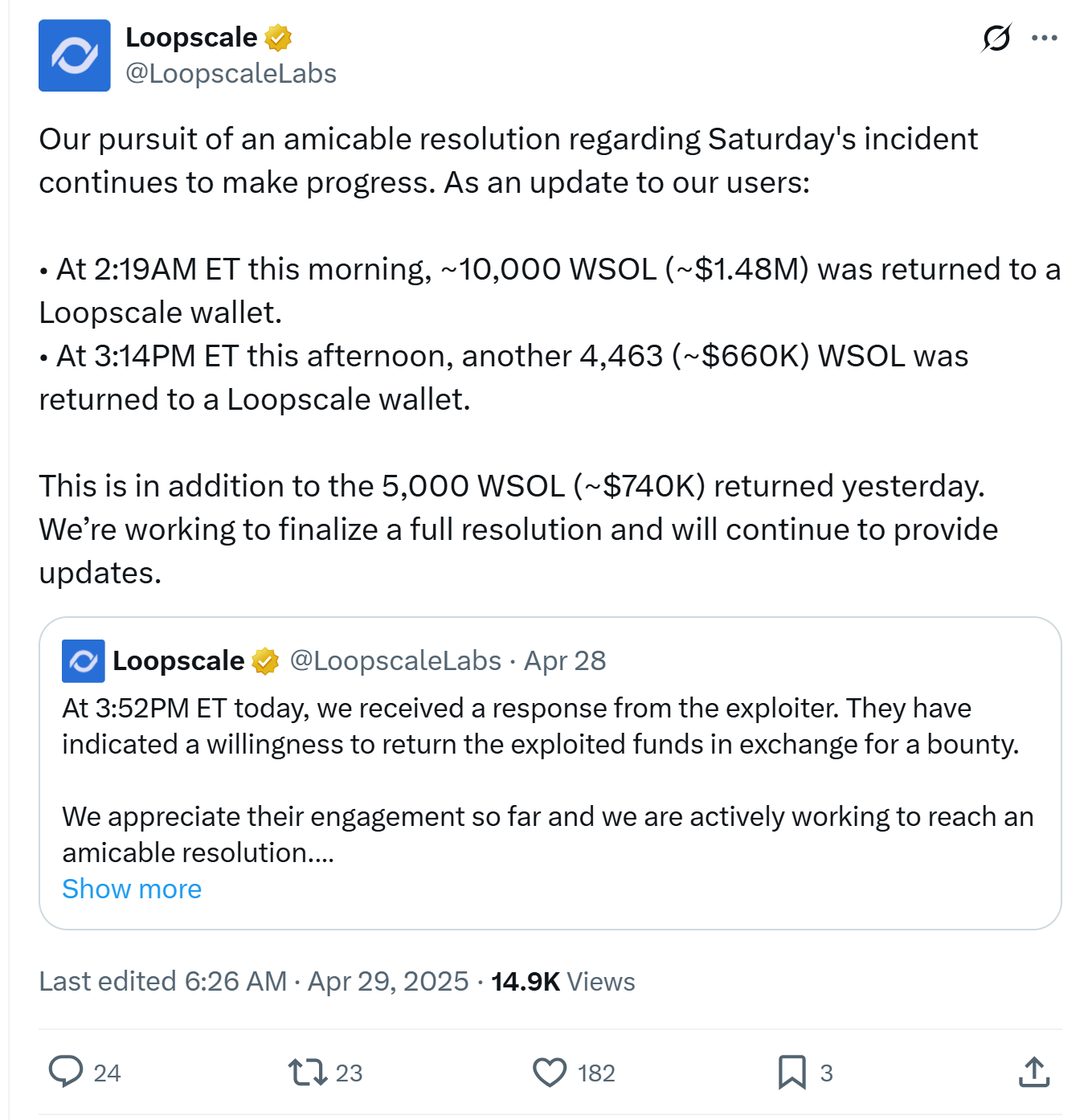Expand quoted tweet with Show more

click(132, 889)
